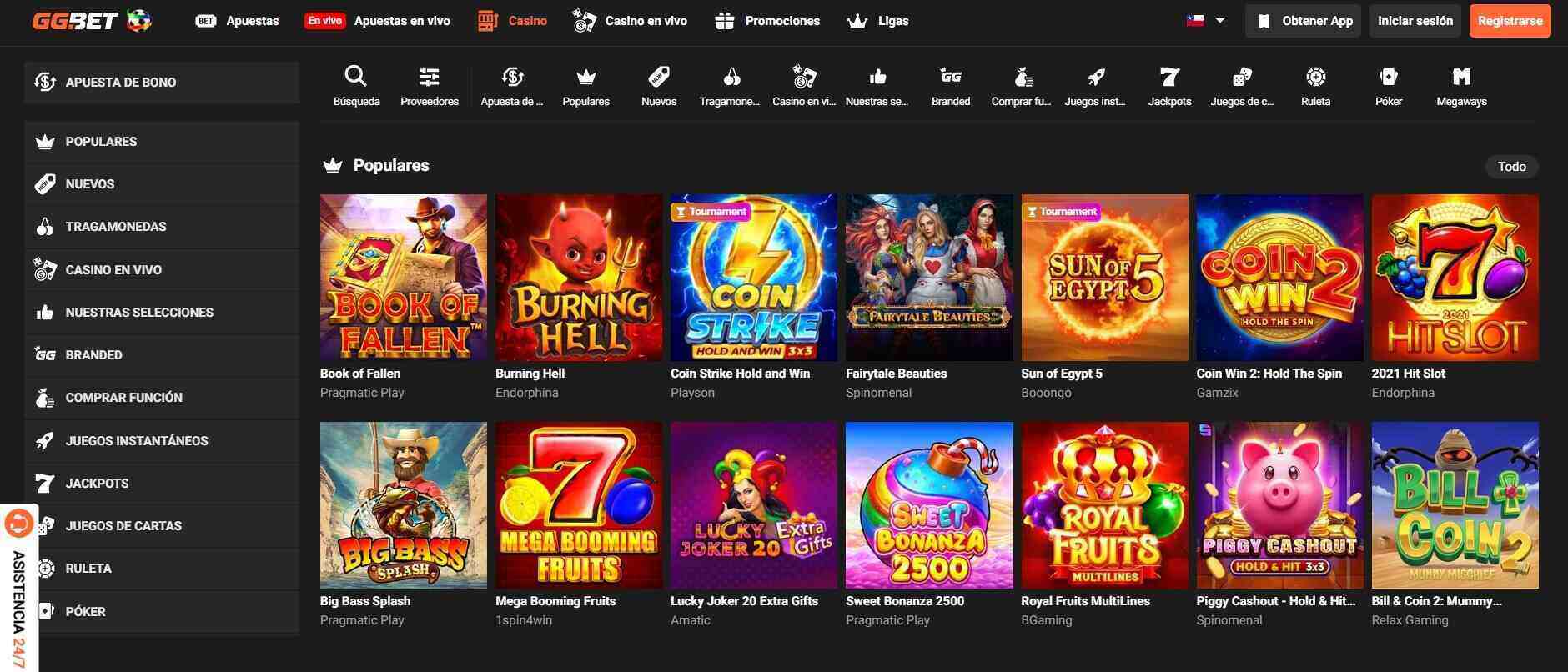This screenshot has width=1568, height=672.
Task: Open the Proveedores filter icon
Action: [x=430, y=77]
